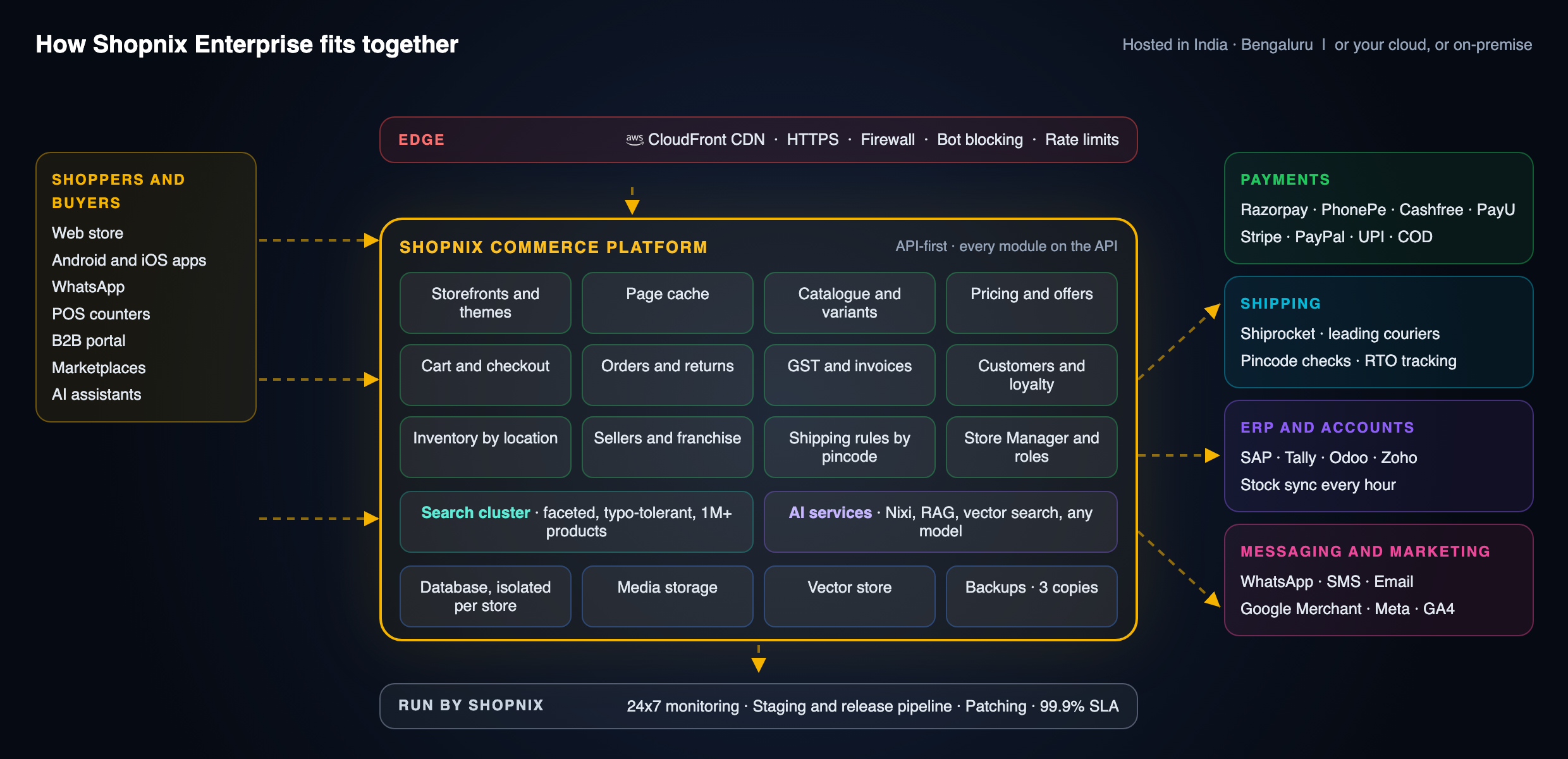Click the Pricing and offers module
This screenshot has width=1568, height=759.
pos(1032,303)
